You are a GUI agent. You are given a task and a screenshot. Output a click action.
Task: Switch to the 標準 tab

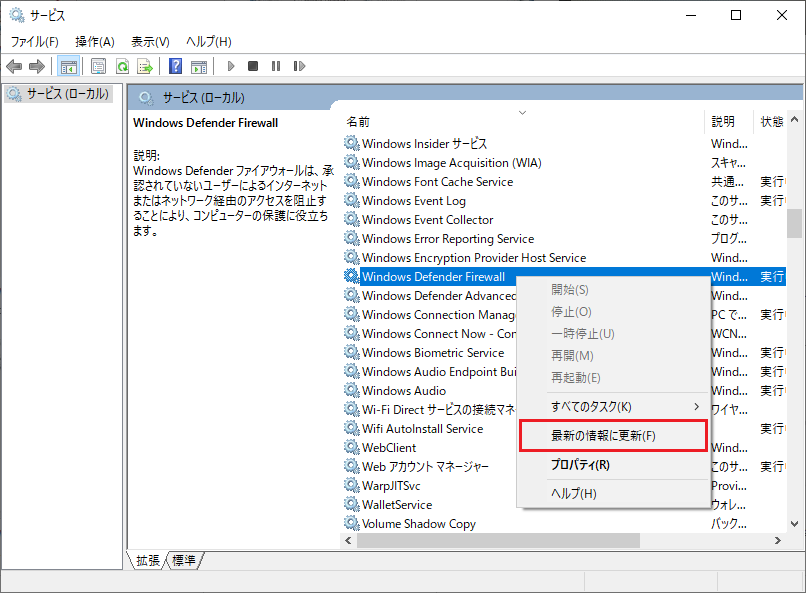pos(184,560)
